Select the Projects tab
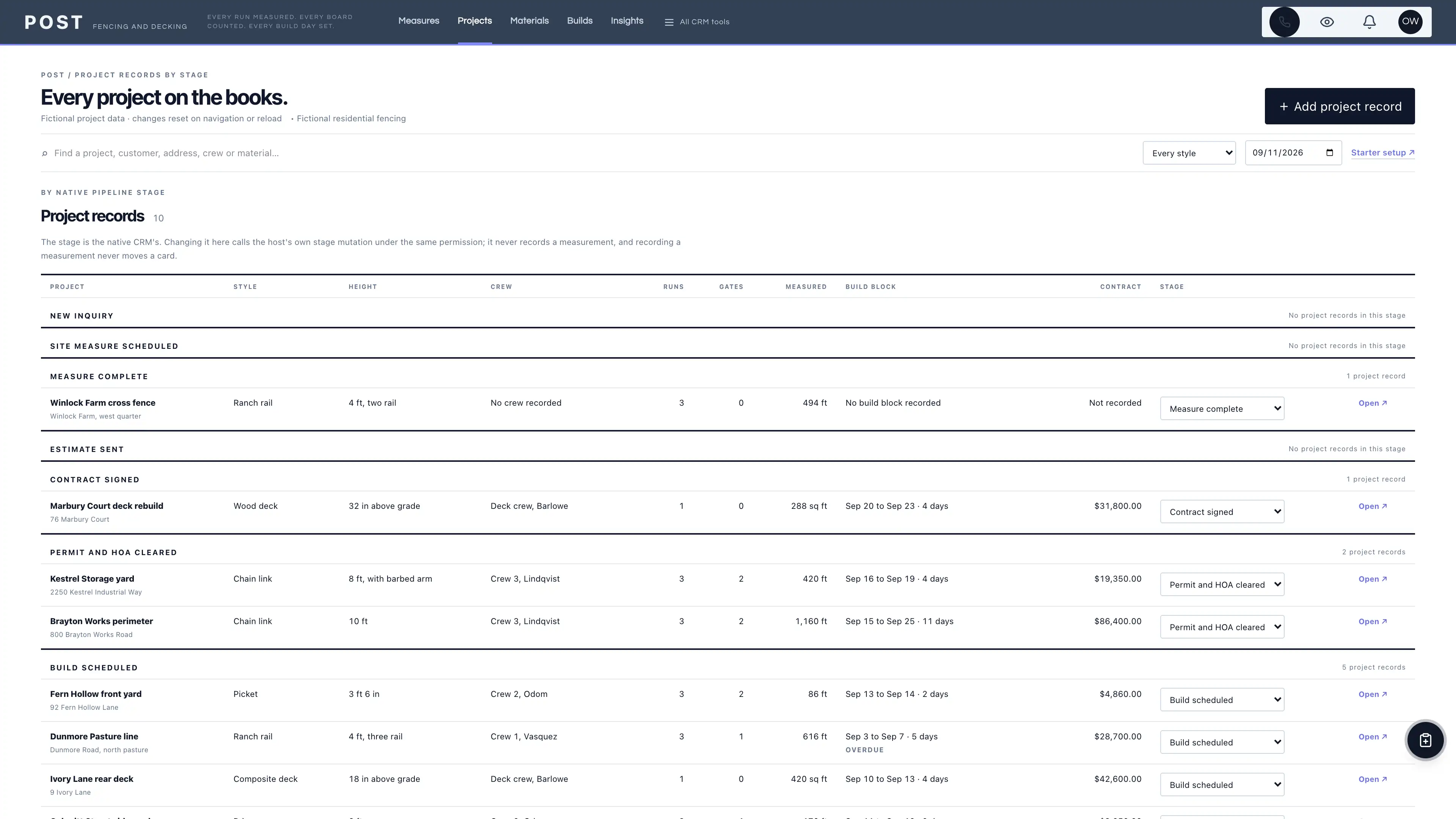 tap(475, 21)
